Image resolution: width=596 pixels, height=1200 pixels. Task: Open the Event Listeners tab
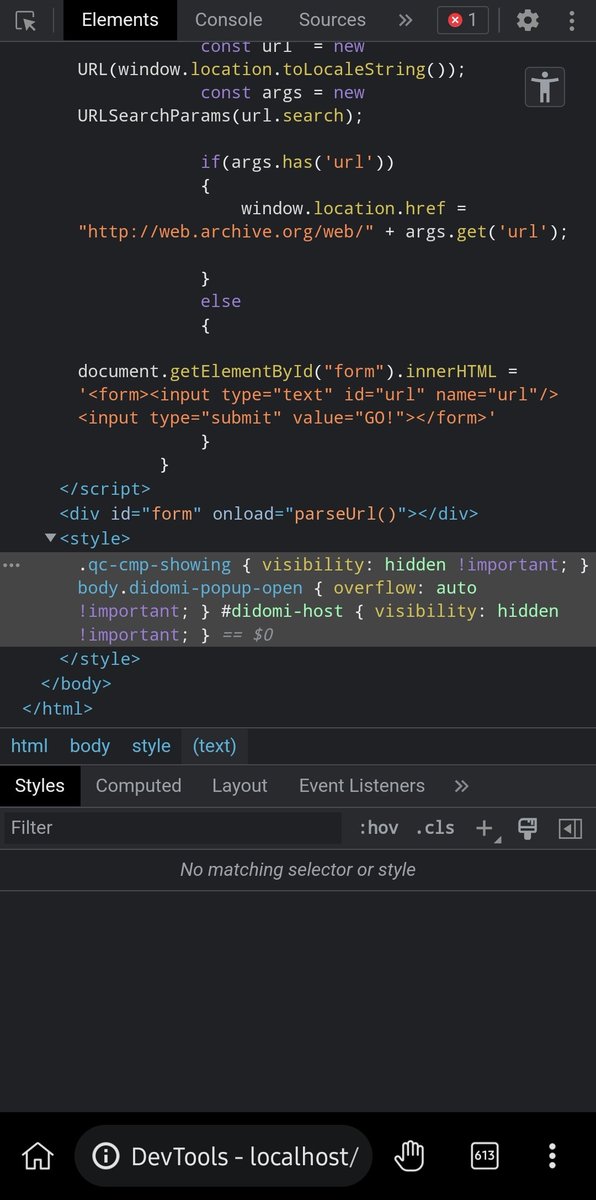click(362, 786)
